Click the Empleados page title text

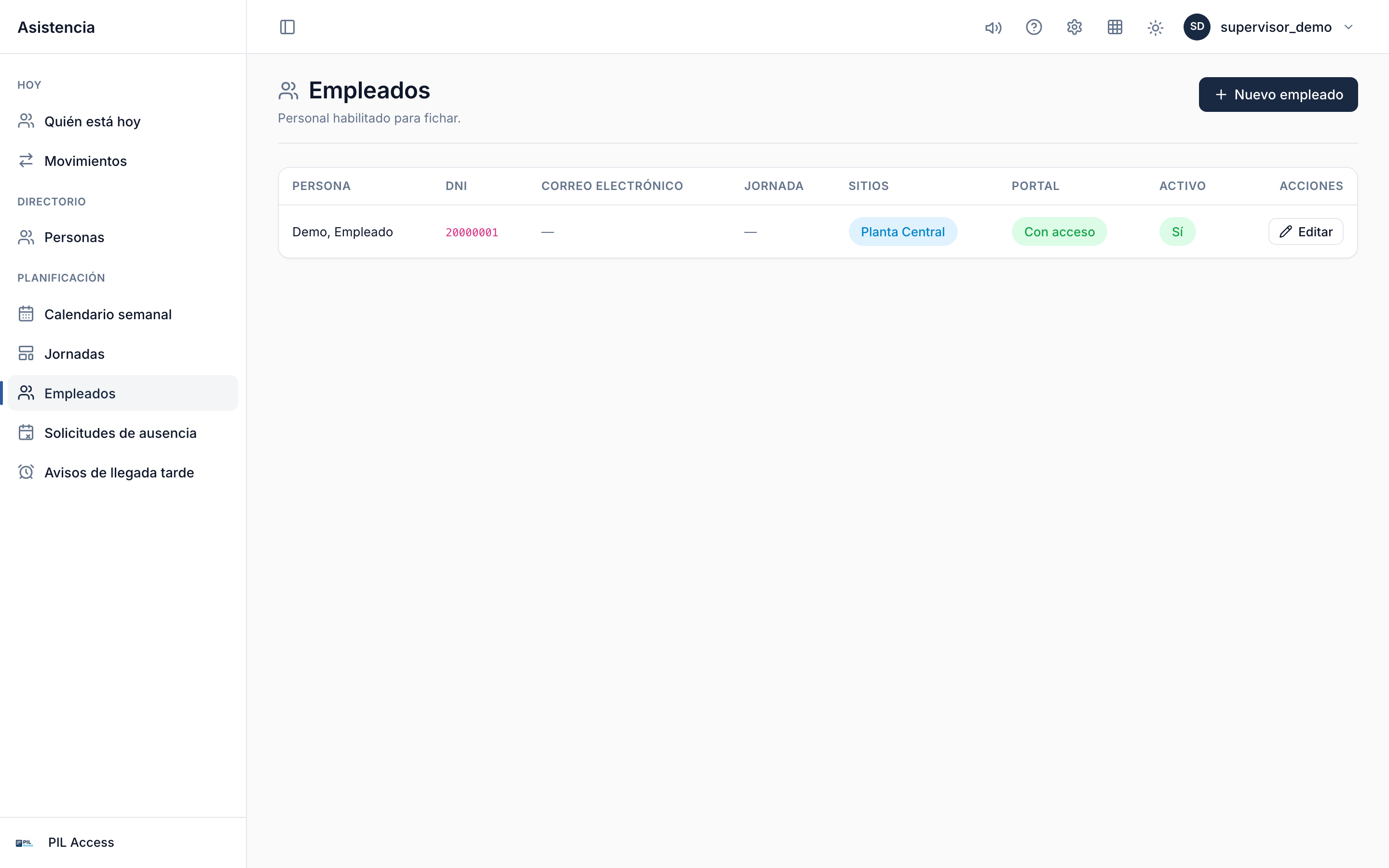(369, 90)
